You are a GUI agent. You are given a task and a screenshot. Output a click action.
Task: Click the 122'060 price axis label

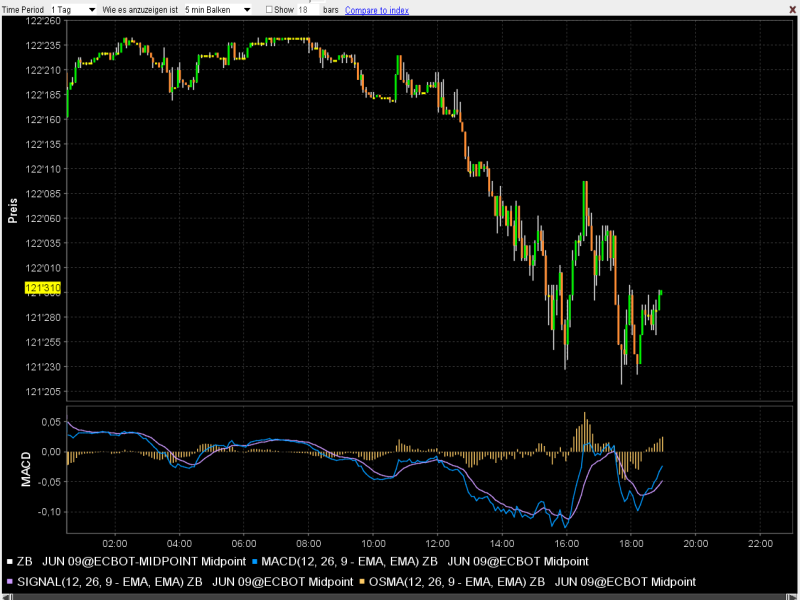[x=43, y=219]
